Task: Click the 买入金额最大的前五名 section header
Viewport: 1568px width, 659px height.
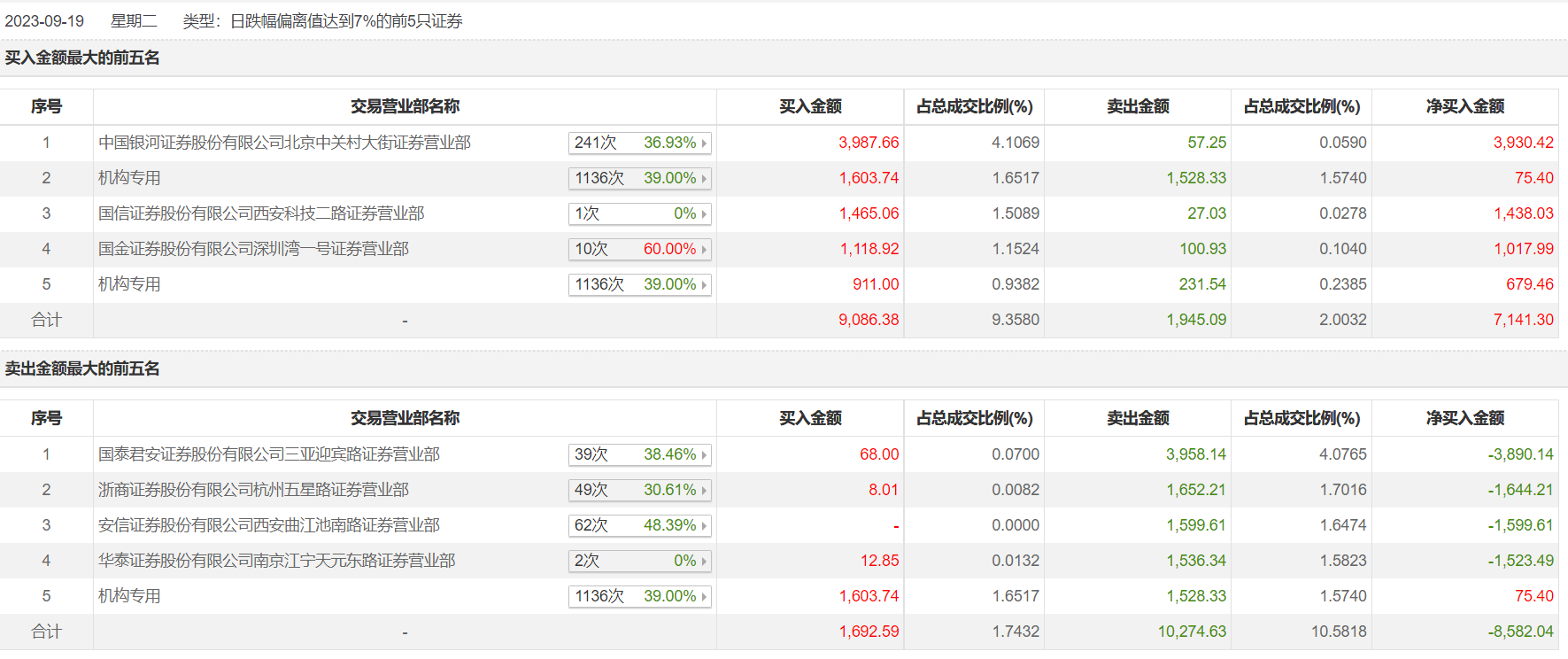Action: click(82, 58)
